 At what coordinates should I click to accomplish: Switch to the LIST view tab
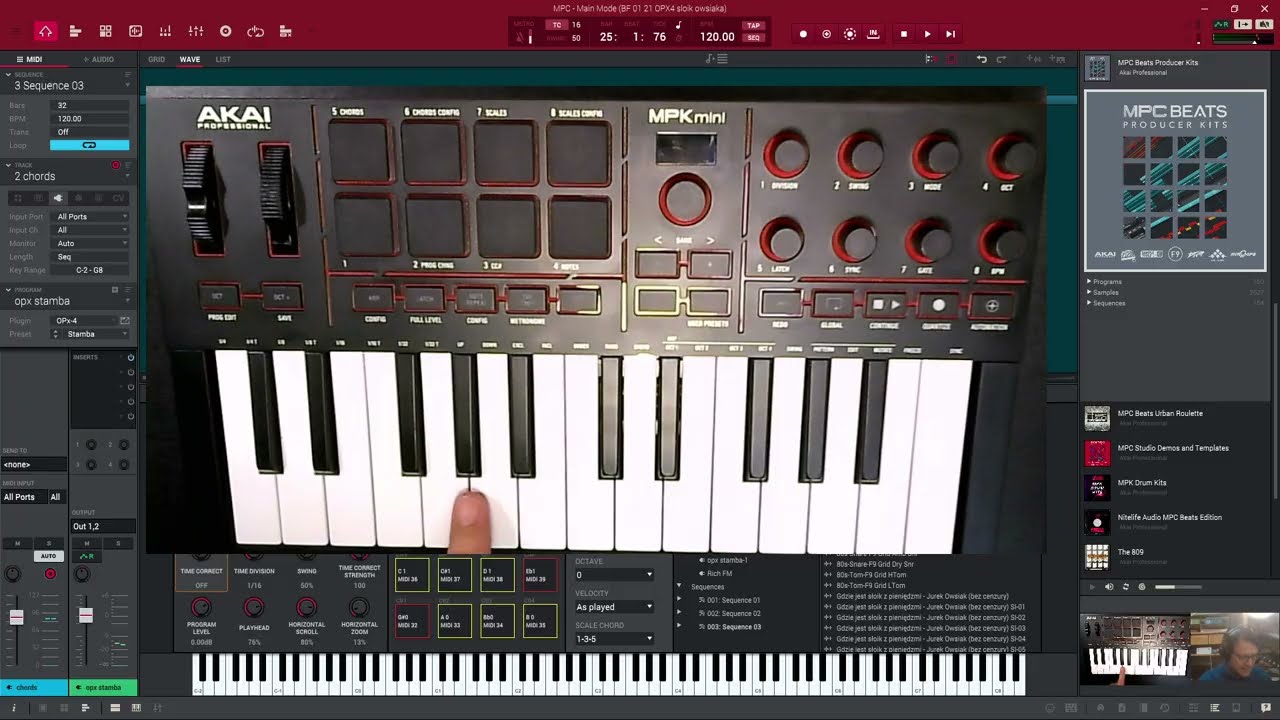click(223, 59)
